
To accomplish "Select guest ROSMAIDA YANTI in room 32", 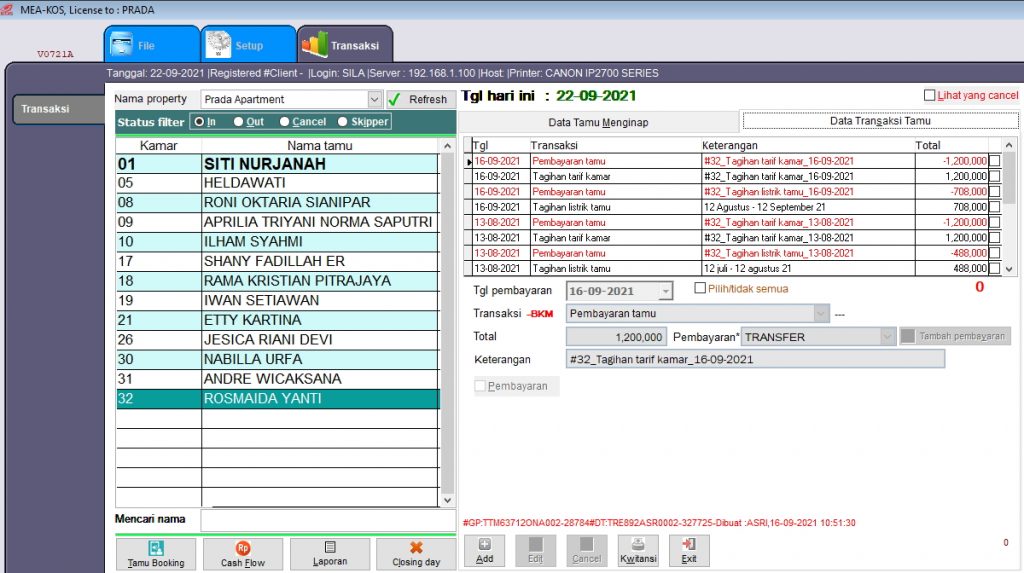I will pyautogui.click(x=278, y=399).
